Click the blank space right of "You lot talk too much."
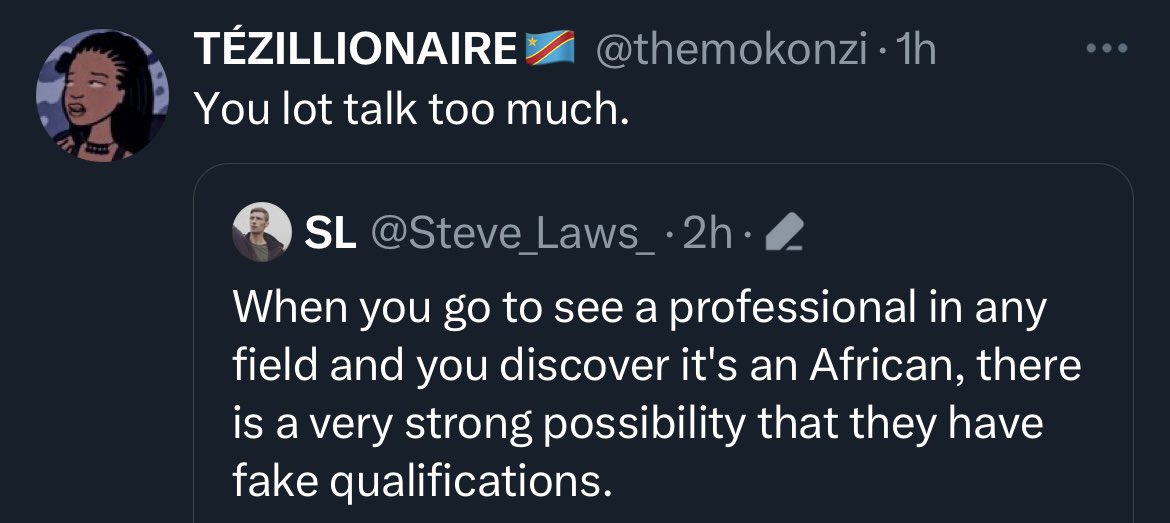 [x=850, y=107]
